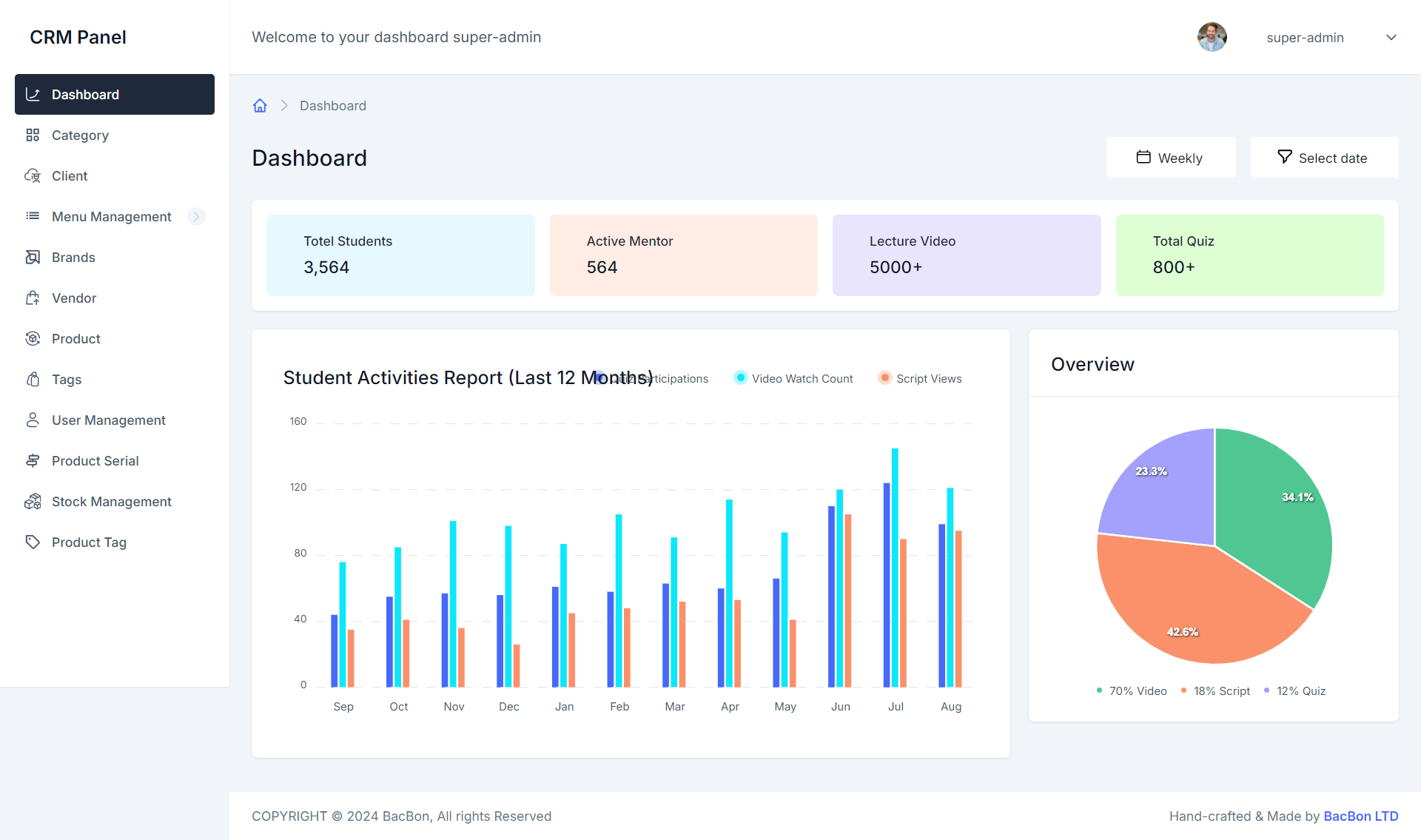This screenshot has width=1421, height=840.
Task: Click the Dashboard breadcrumb text
Action: coord(333,105)
